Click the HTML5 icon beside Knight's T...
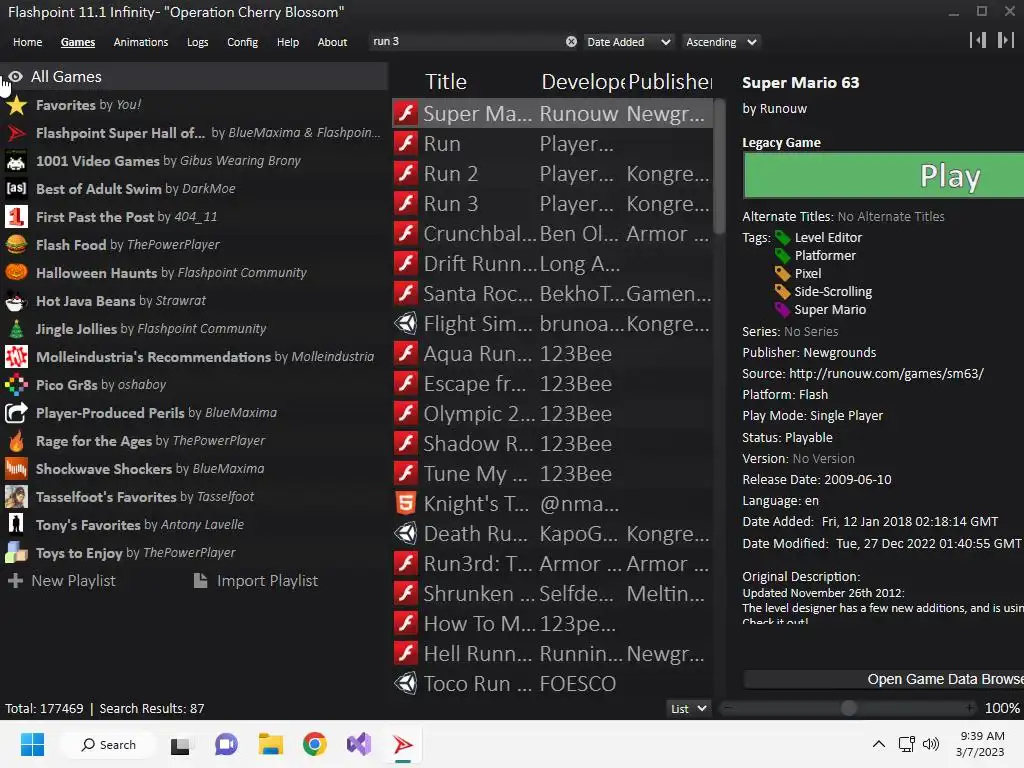This screenshot has width=1024, height=768. (x=406, y=504)
